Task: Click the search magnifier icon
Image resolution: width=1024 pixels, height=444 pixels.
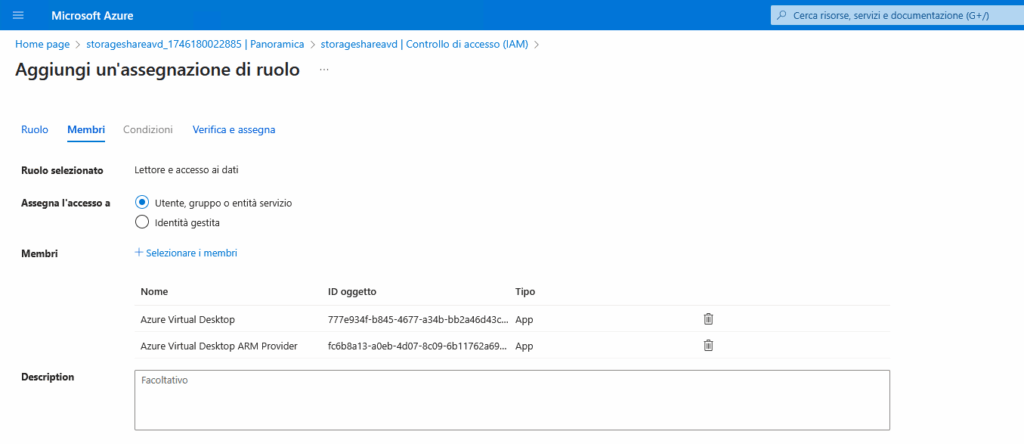Action: click(781, 15)
